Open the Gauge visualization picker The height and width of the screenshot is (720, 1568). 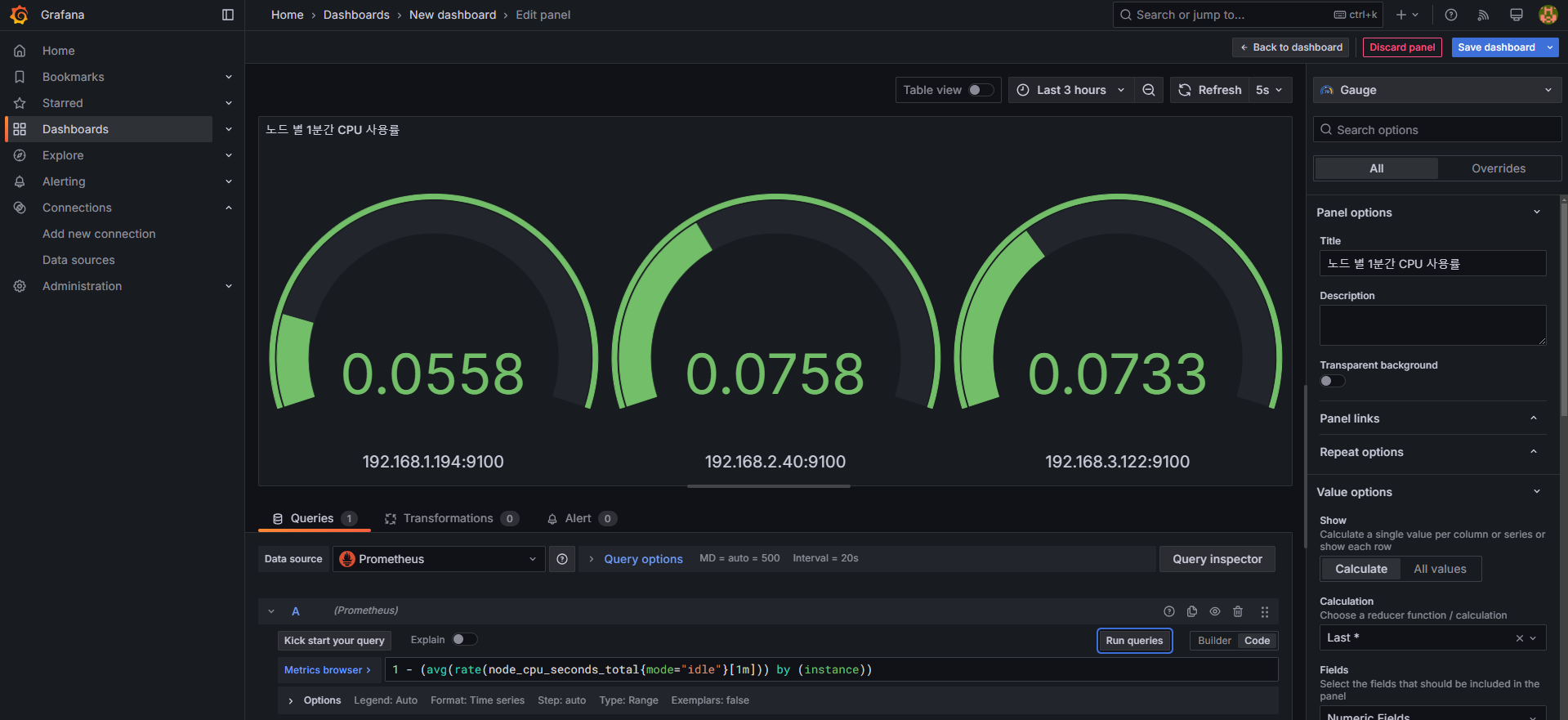pyautogui.click(x=1437, y=90)
